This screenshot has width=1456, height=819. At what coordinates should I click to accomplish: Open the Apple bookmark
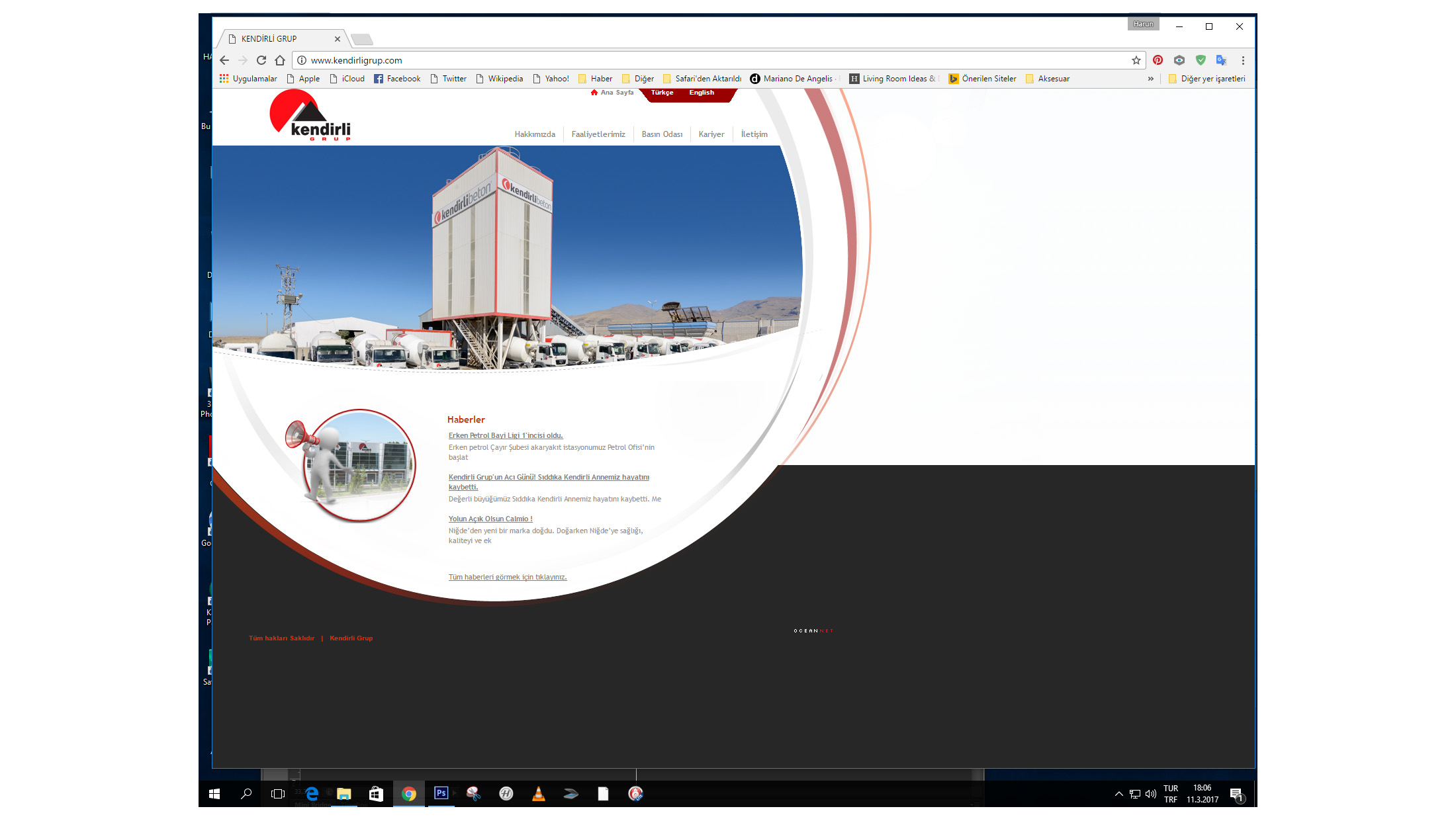coord(303,79)
